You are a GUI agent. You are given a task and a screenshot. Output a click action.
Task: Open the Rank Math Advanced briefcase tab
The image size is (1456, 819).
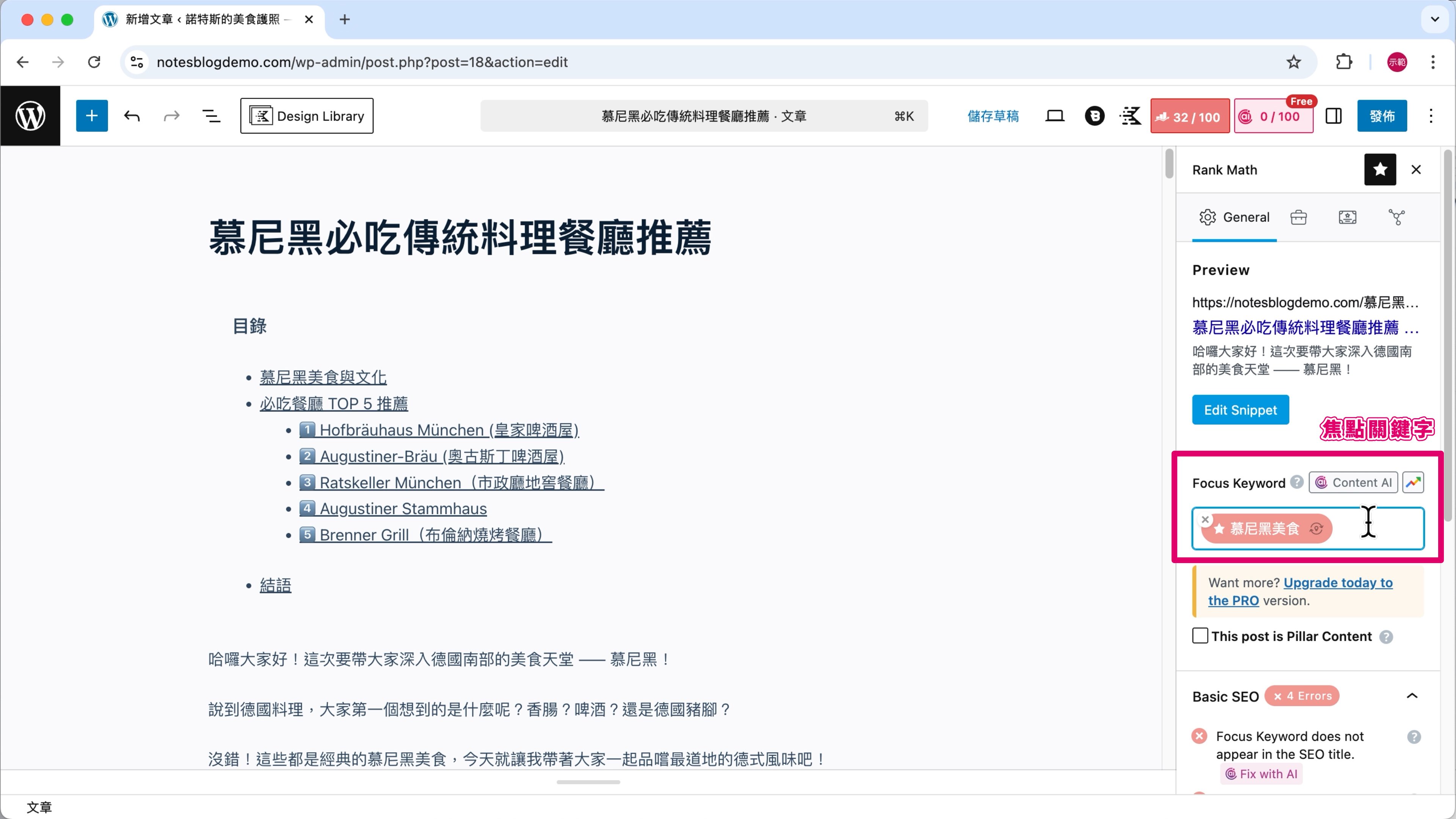click(1298, 217)
